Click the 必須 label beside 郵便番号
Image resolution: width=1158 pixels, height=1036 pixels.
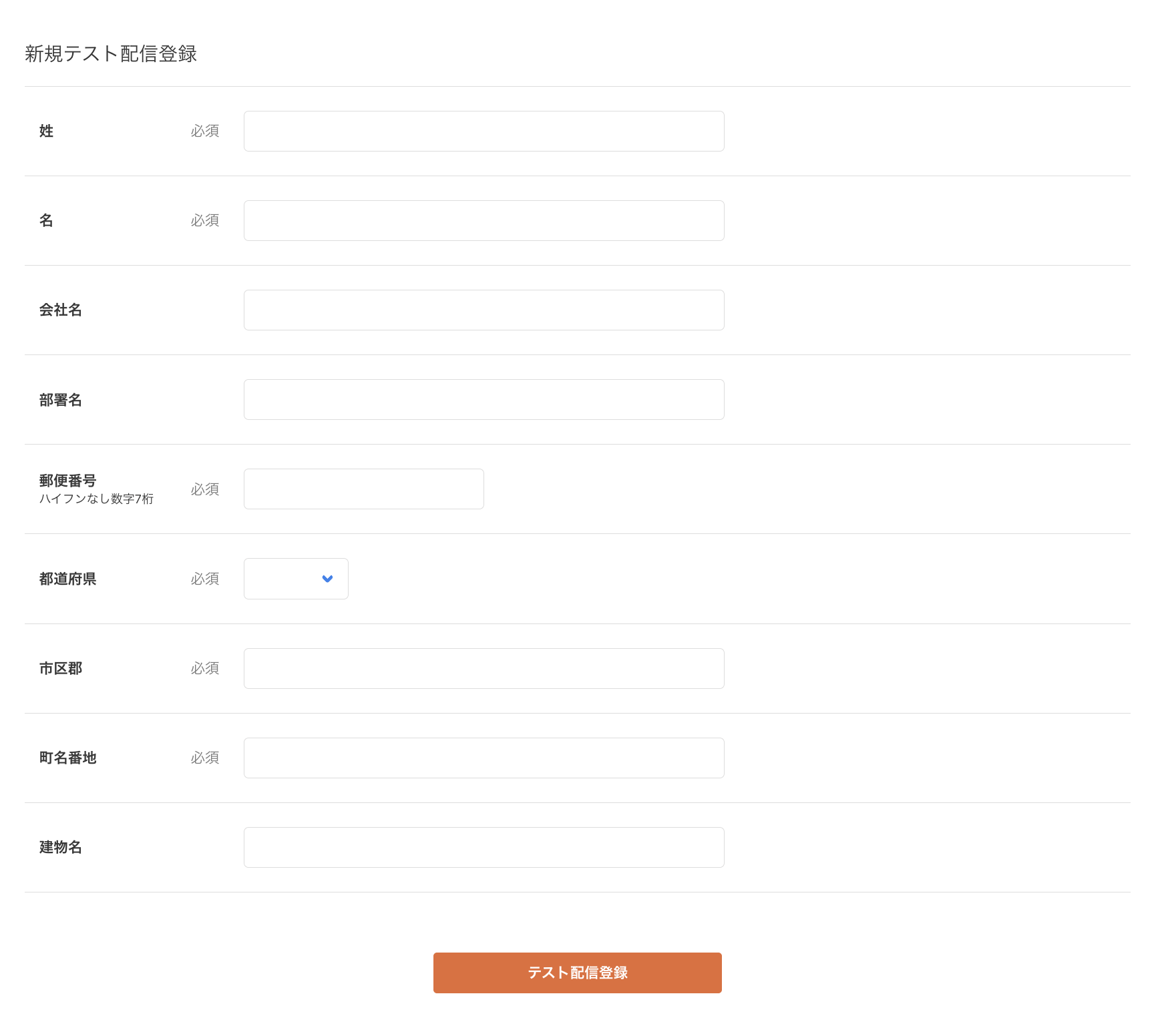pos(205,489)
